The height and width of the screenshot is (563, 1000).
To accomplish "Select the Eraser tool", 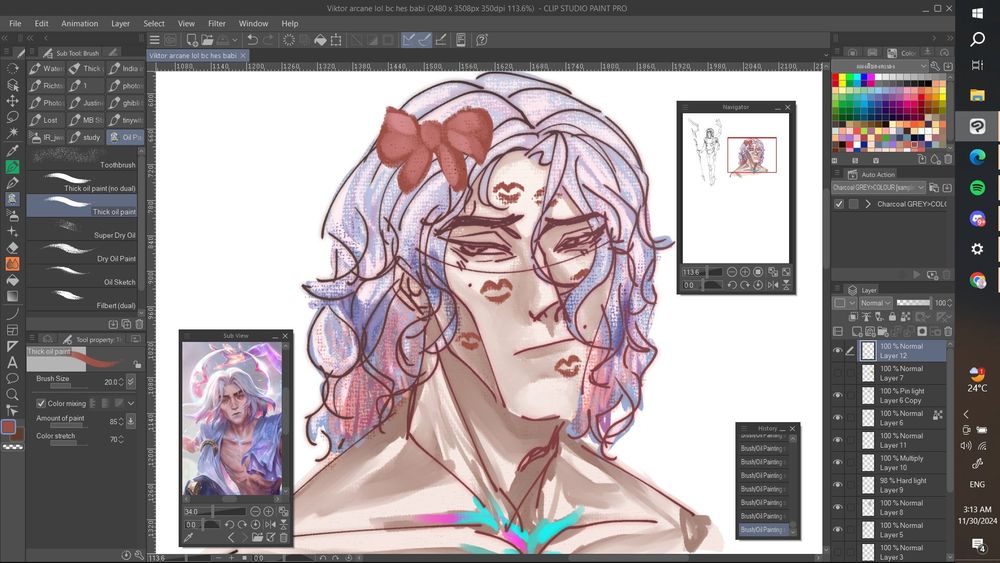I will [12, 247].
